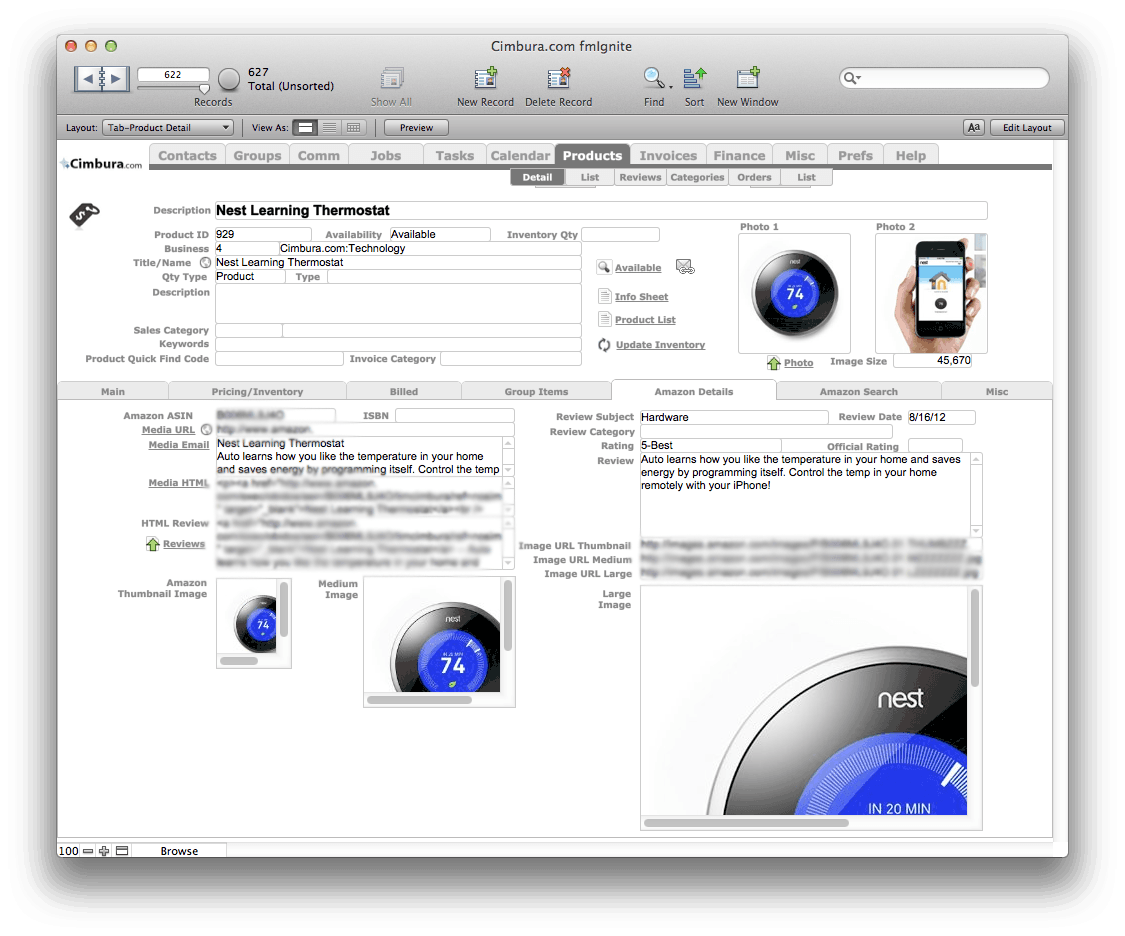Zoom in with status bar plus icon
This screenshot has height=936, width=1125.
[x=104, y=851]
